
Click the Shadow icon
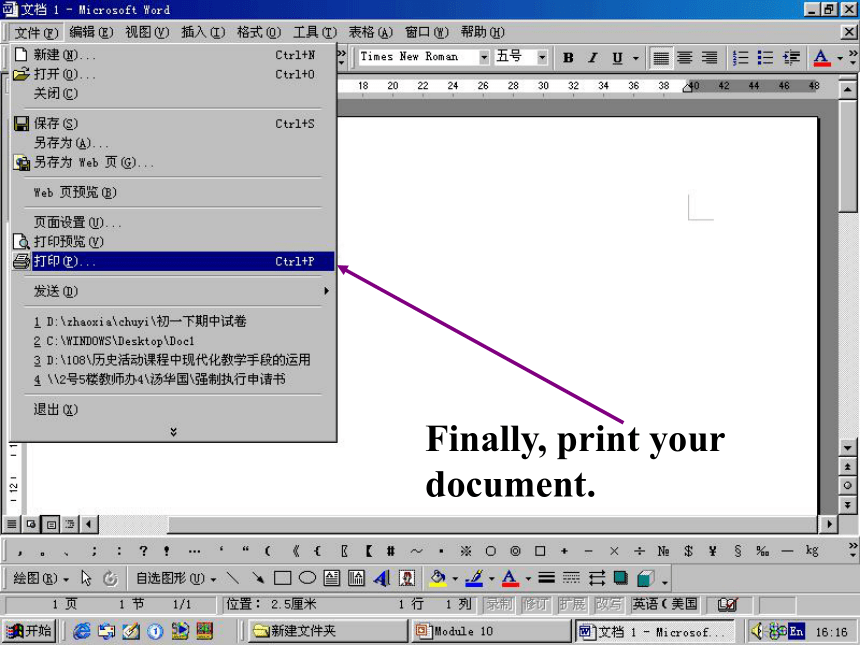621,578
